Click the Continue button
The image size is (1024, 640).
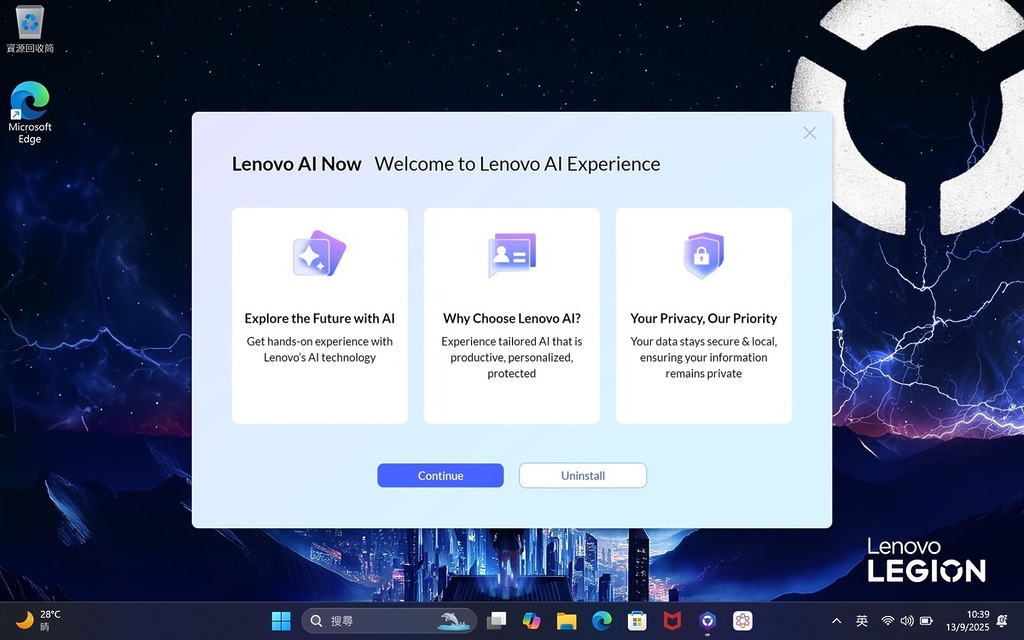tap(440, 475)
